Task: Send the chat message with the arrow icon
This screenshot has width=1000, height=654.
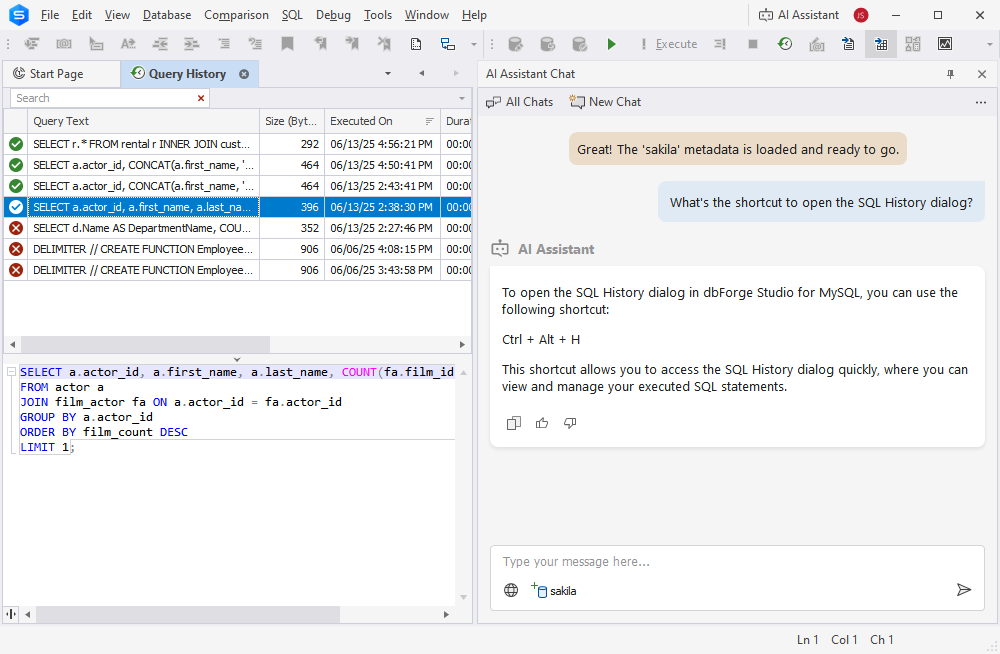Action: (963, 590)
